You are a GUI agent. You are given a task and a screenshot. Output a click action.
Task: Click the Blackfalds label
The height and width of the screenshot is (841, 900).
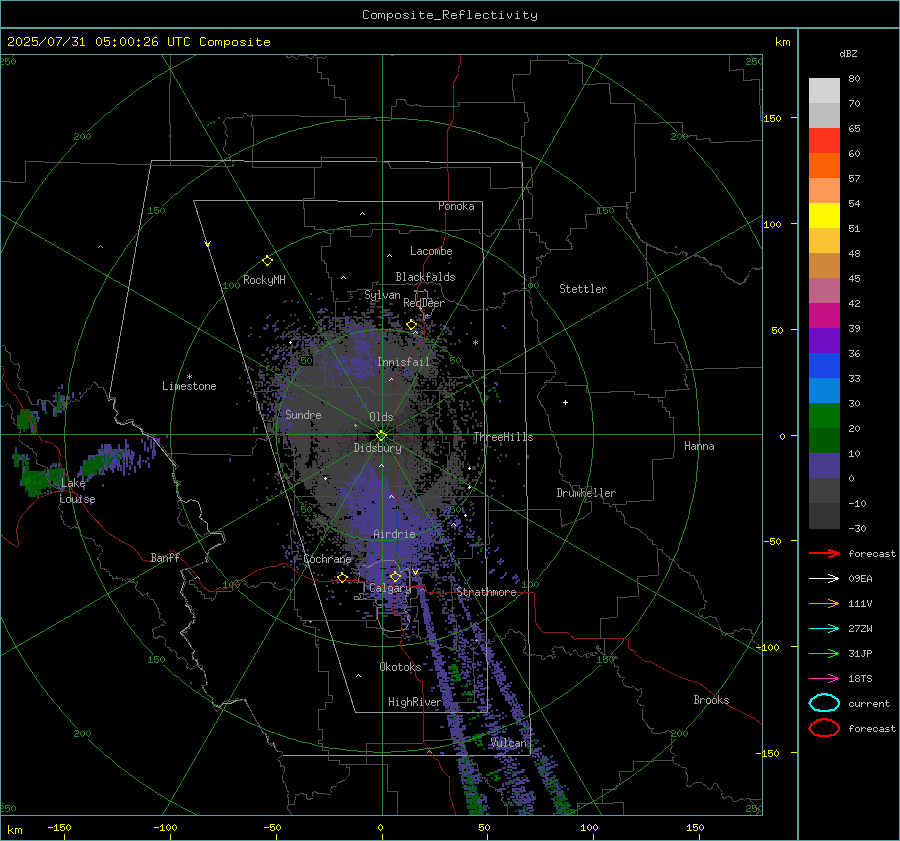point(425,277)
